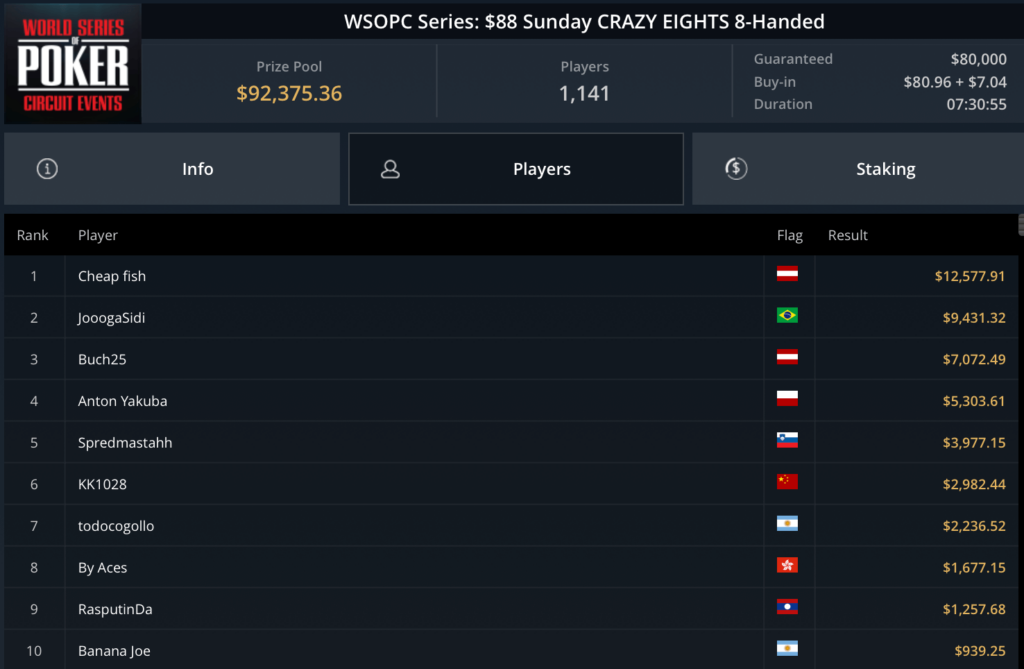Click player name todocogollo
Image resolution: width=1024 pixels, height=669 pixels.
click(x=116, y=526)
